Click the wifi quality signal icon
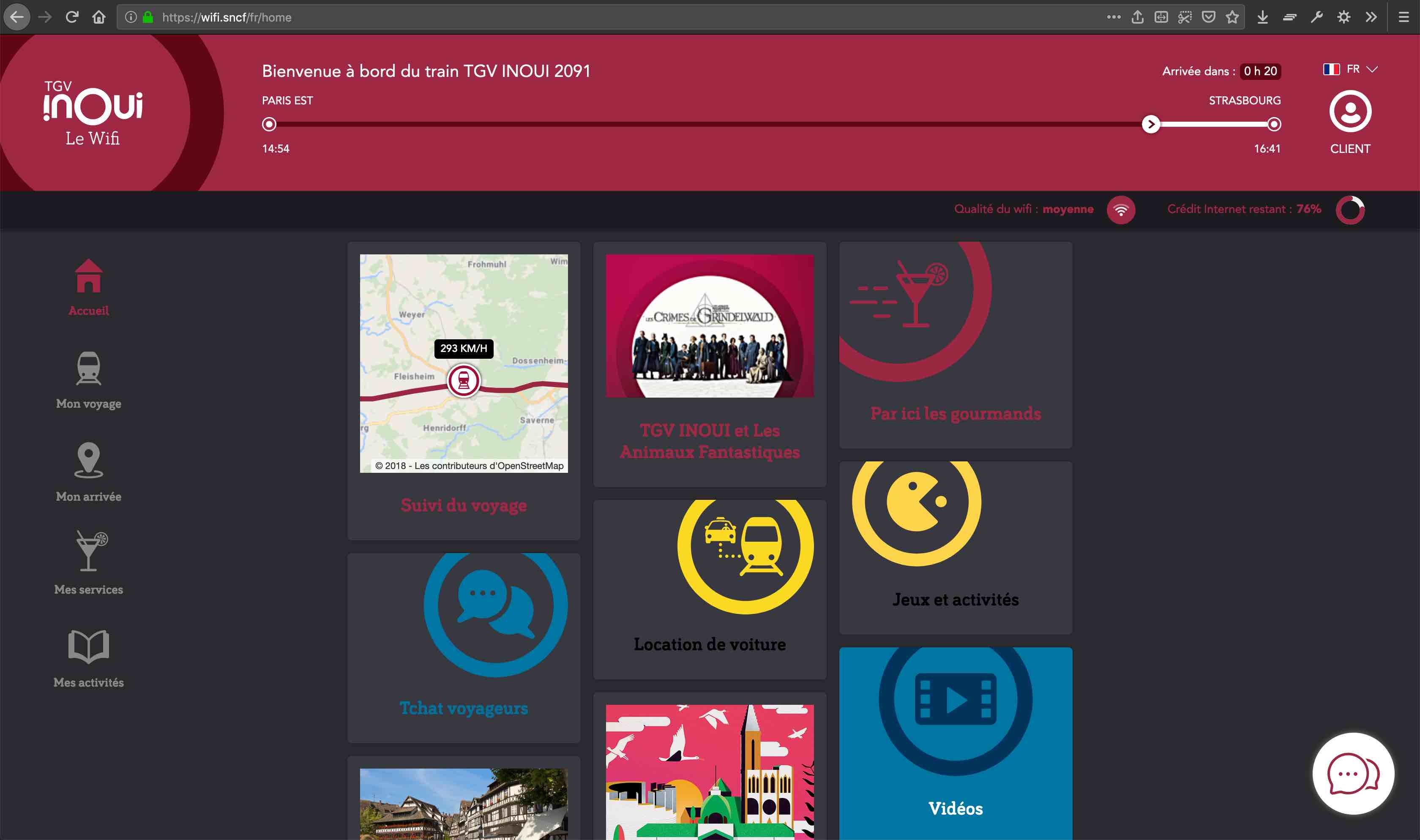This screenshot has width=1420, height=840. pyautogui.click(x=1121, y=210)
